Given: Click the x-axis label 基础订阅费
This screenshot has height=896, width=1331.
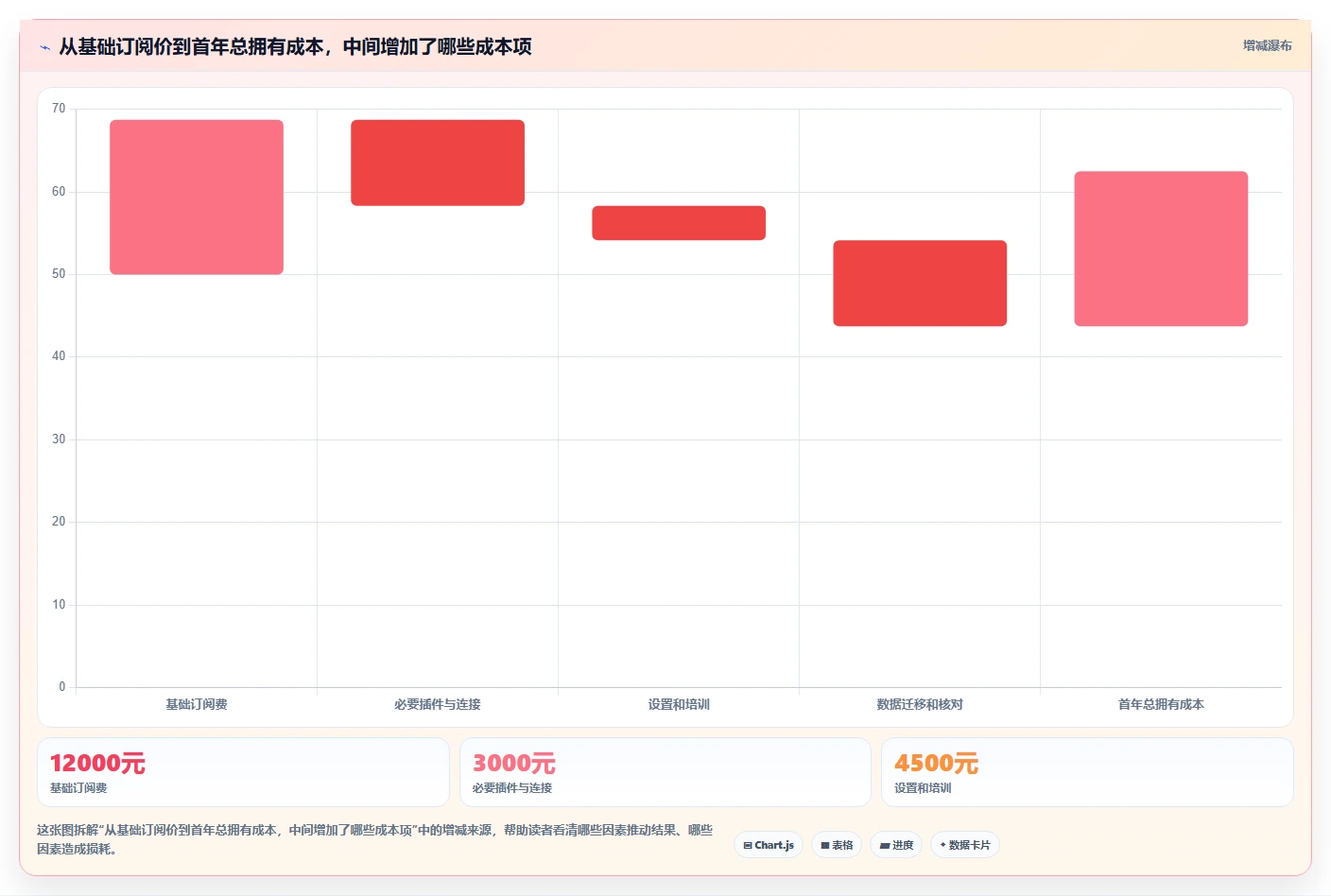Looking at the screenshot, I should click(x=197, y=704).
